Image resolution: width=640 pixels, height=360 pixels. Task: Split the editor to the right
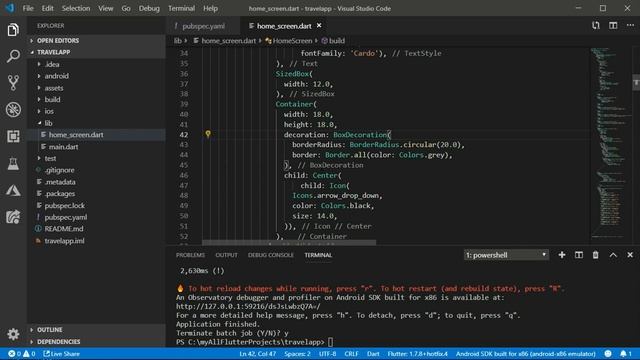pos(613,25)
